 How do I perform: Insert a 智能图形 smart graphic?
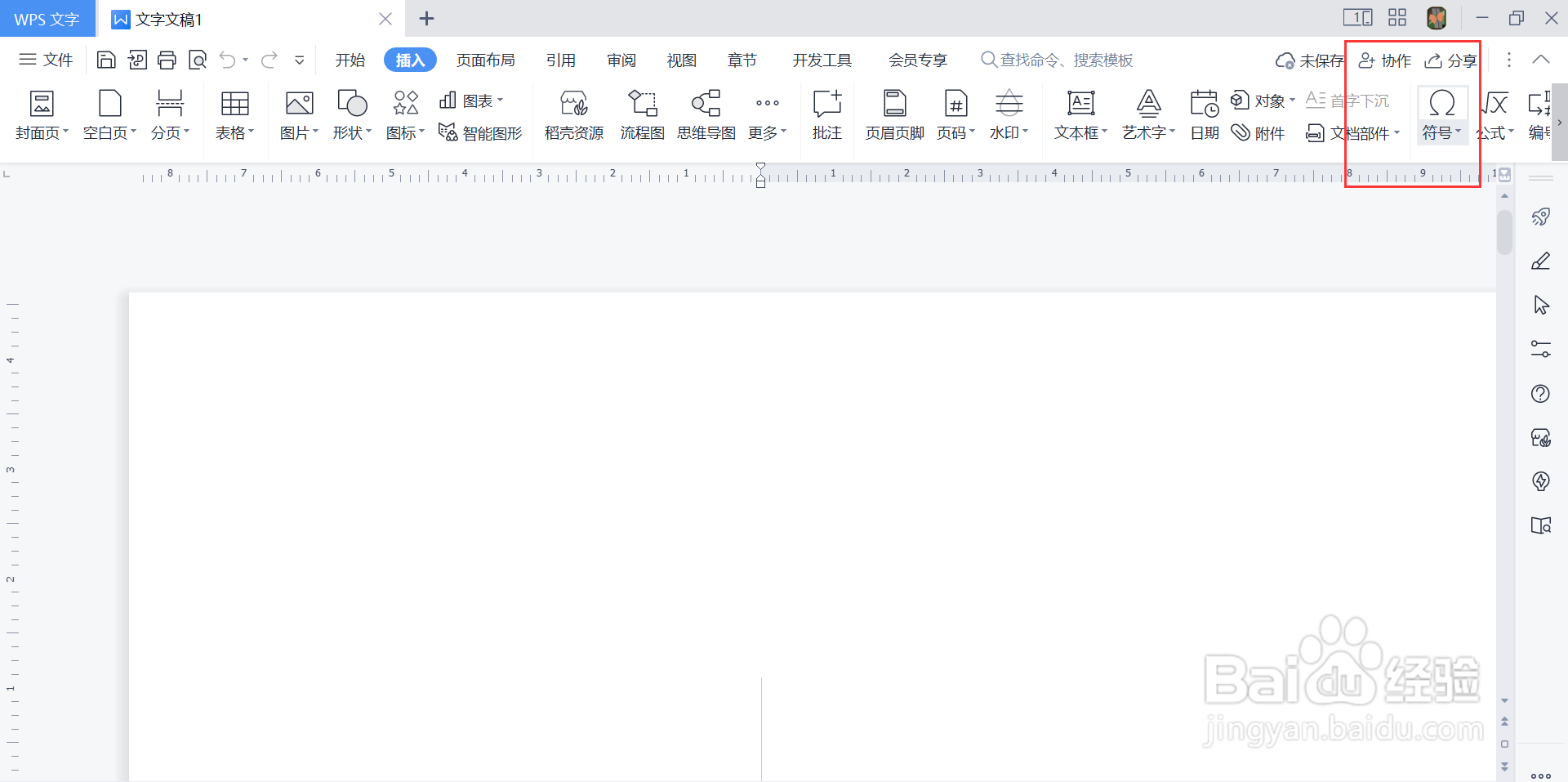480,132
